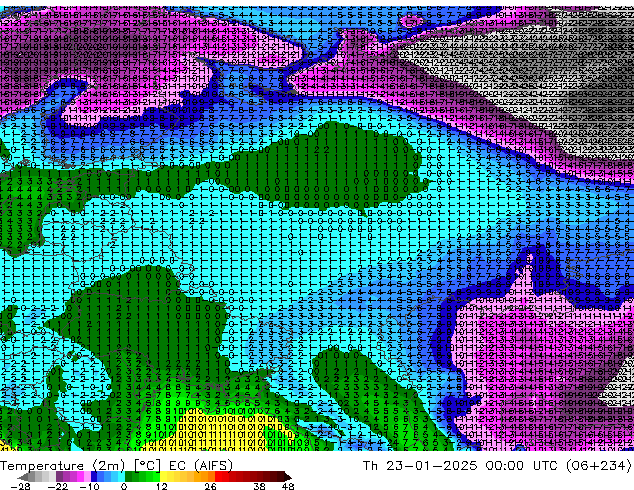This screenshot has height=490, width=634.
Task: Click the "EC (AIFS)" model label
Action: click(x=201, y=466)
